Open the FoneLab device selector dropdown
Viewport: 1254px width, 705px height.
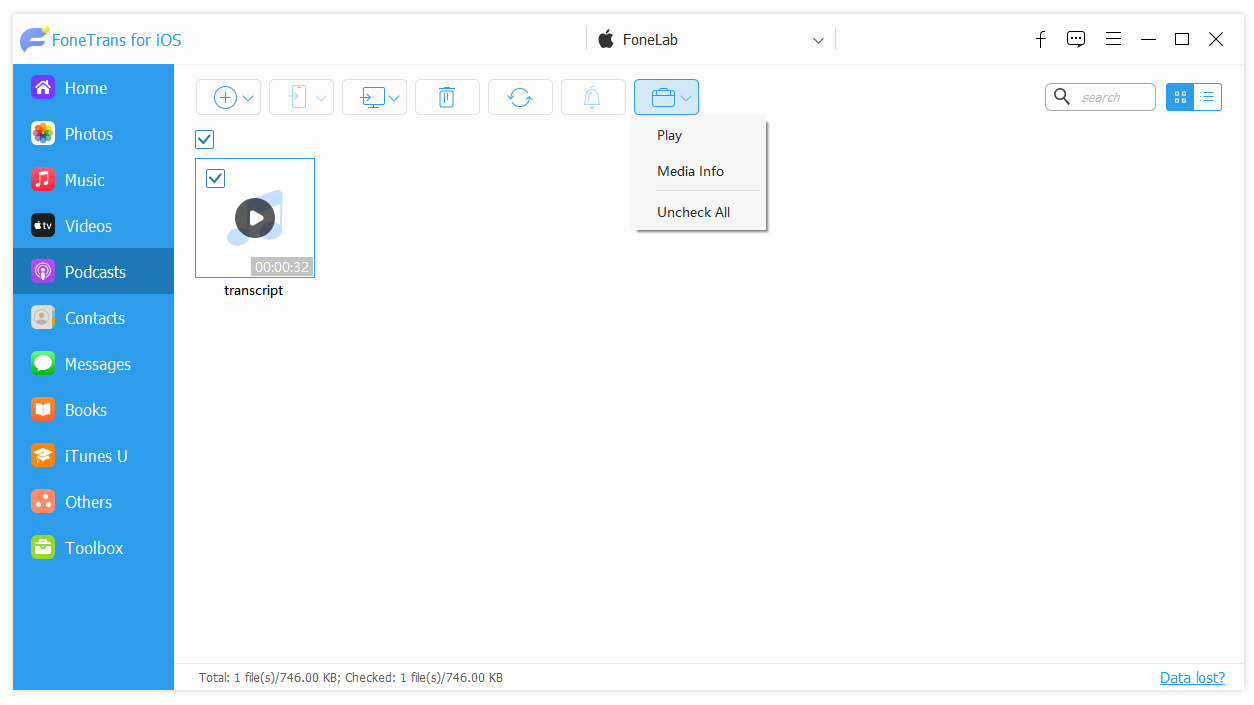710,40
